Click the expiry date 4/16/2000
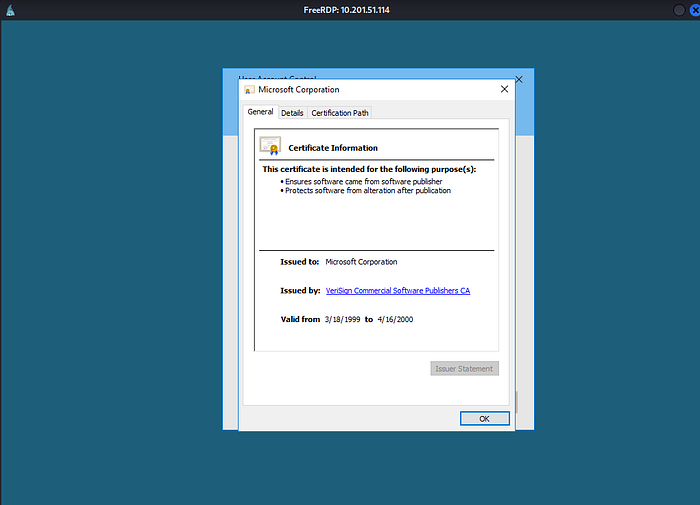This screenshot has height=505, width=700. click(x=395, y=319)
